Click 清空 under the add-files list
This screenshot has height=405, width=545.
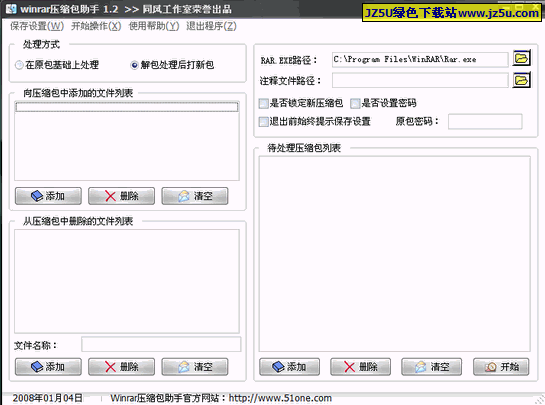coord(195,196)
